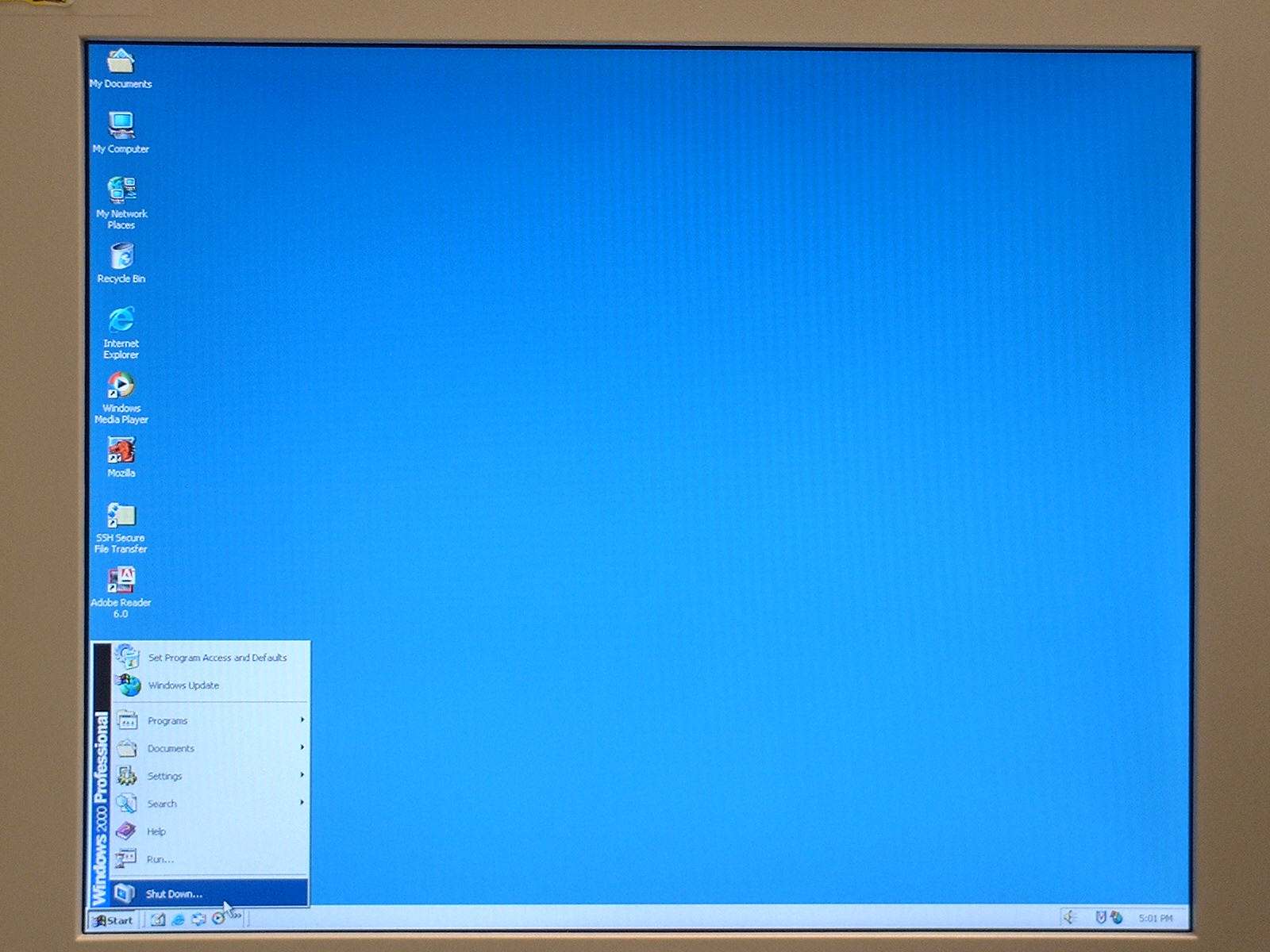Select the My Computer desktop icon
Viewport: 1270px width, 952px height.
121,127
